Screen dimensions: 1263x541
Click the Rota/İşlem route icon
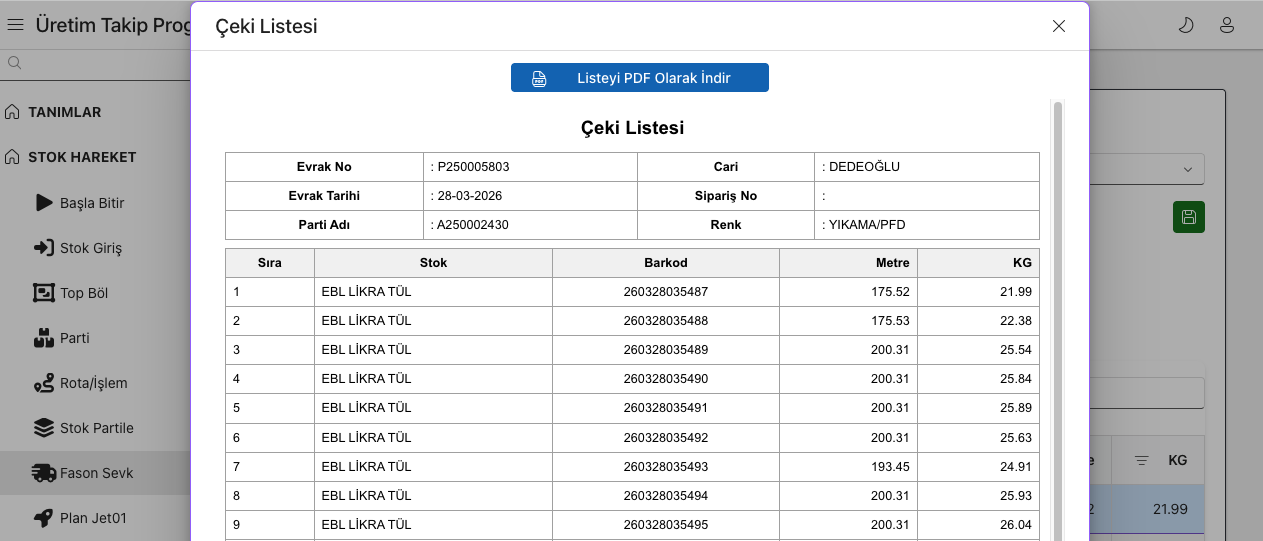click(x=43, y=383)
